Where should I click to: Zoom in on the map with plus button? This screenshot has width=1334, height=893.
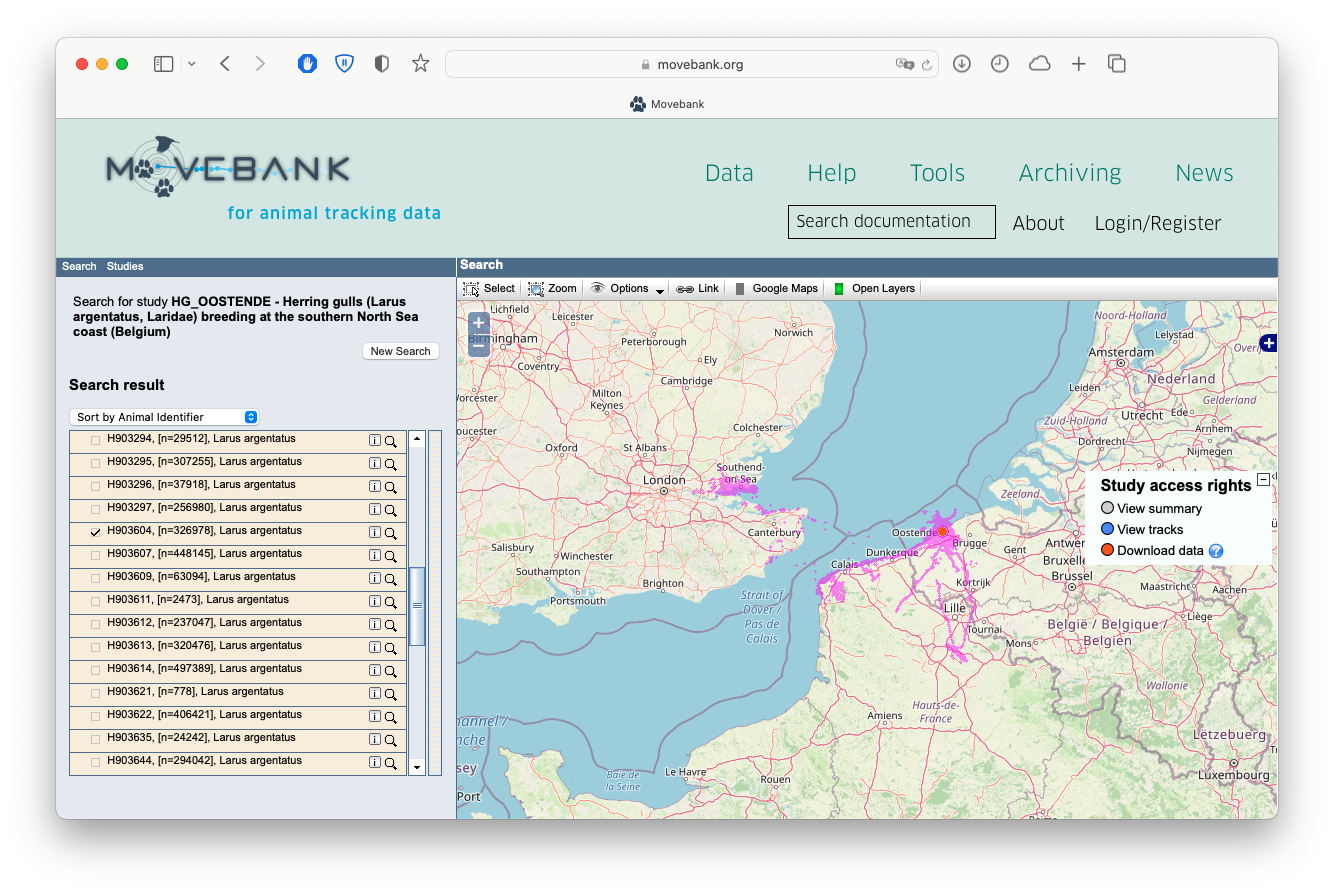click(x=478, y=323)
